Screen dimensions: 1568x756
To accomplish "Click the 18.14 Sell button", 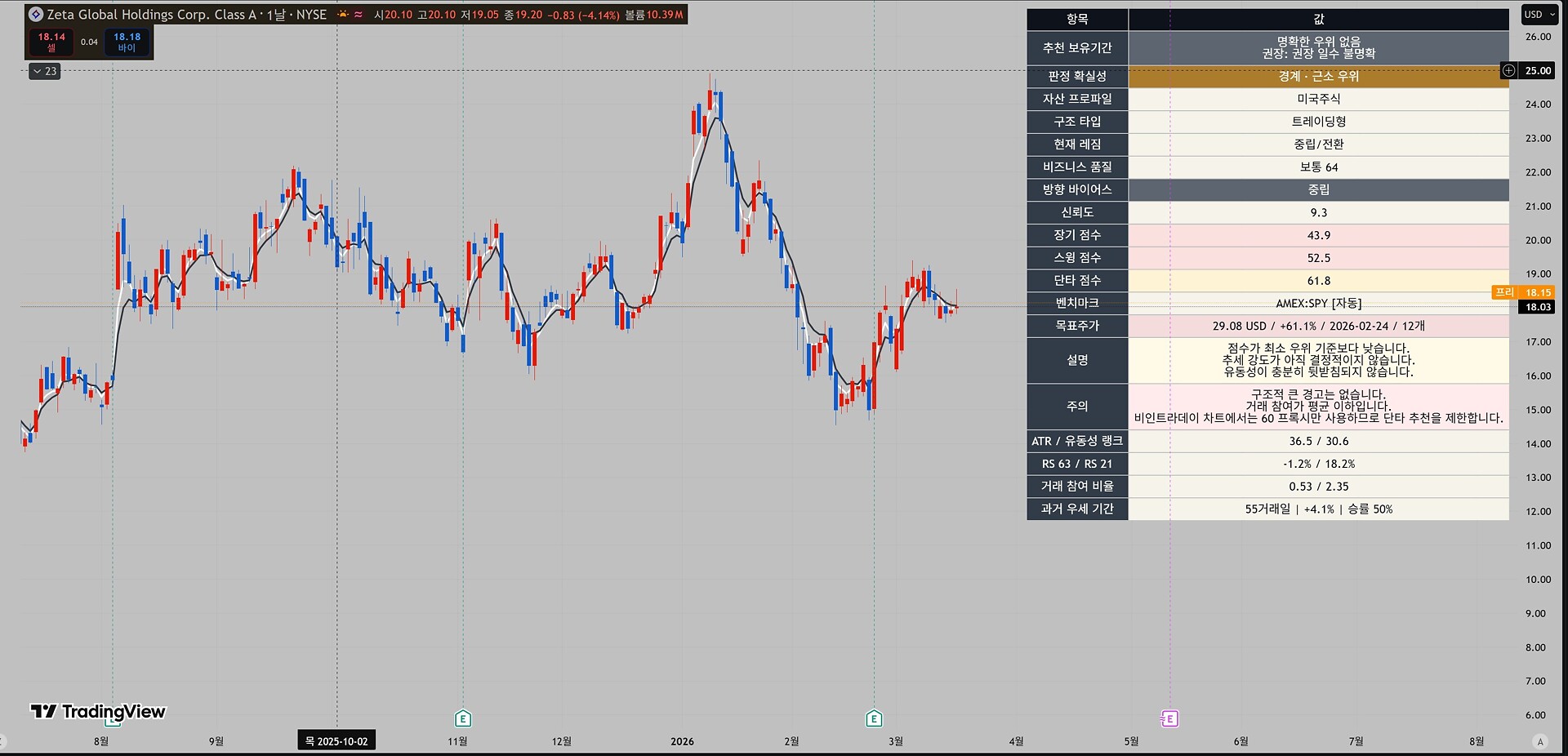I will [x=51, y=42].
